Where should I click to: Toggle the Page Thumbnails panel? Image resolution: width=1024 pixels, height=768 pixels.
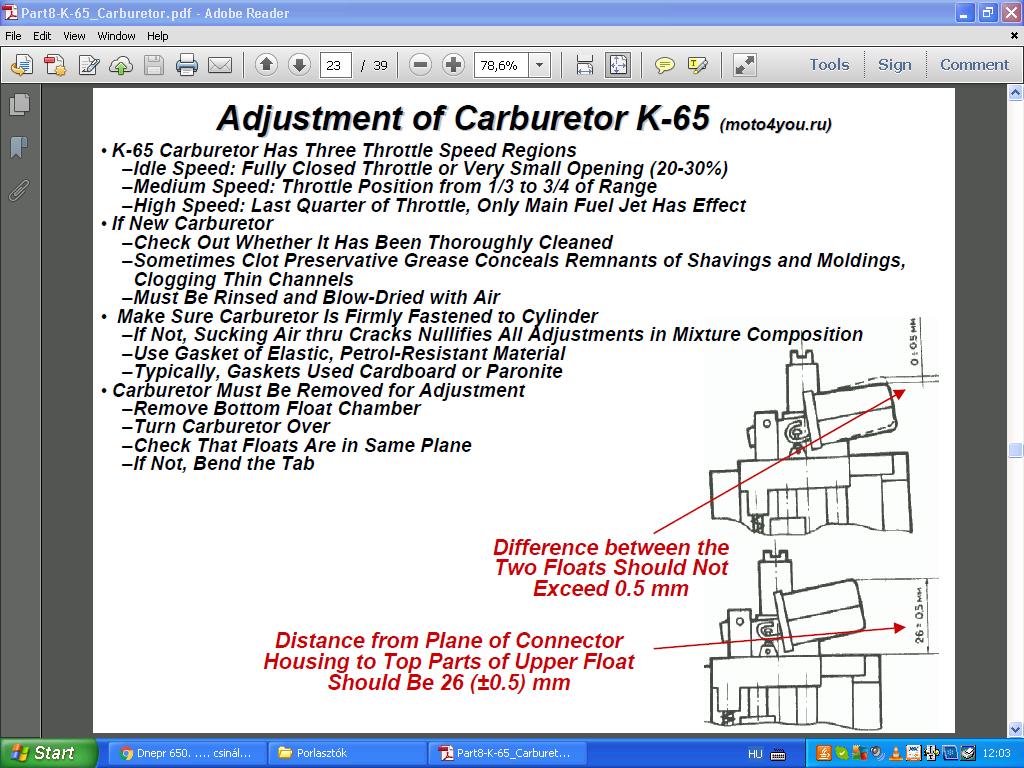pyautogui.click(x=19, y=104)
